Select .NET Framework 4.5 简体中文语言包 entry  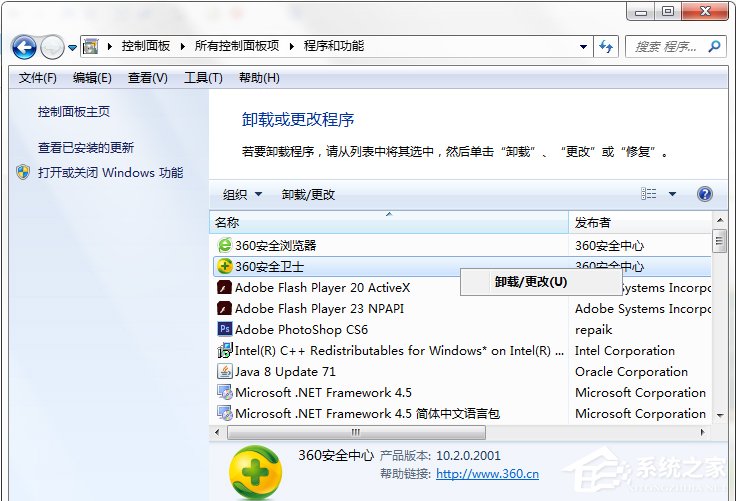(368, 414)
